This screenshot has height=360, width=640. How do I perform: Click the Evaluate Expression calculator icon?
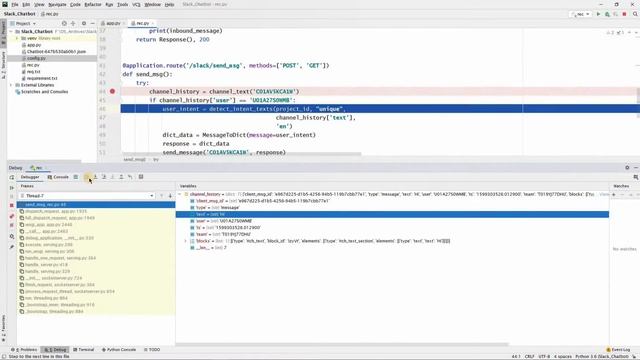click(141, 177)
